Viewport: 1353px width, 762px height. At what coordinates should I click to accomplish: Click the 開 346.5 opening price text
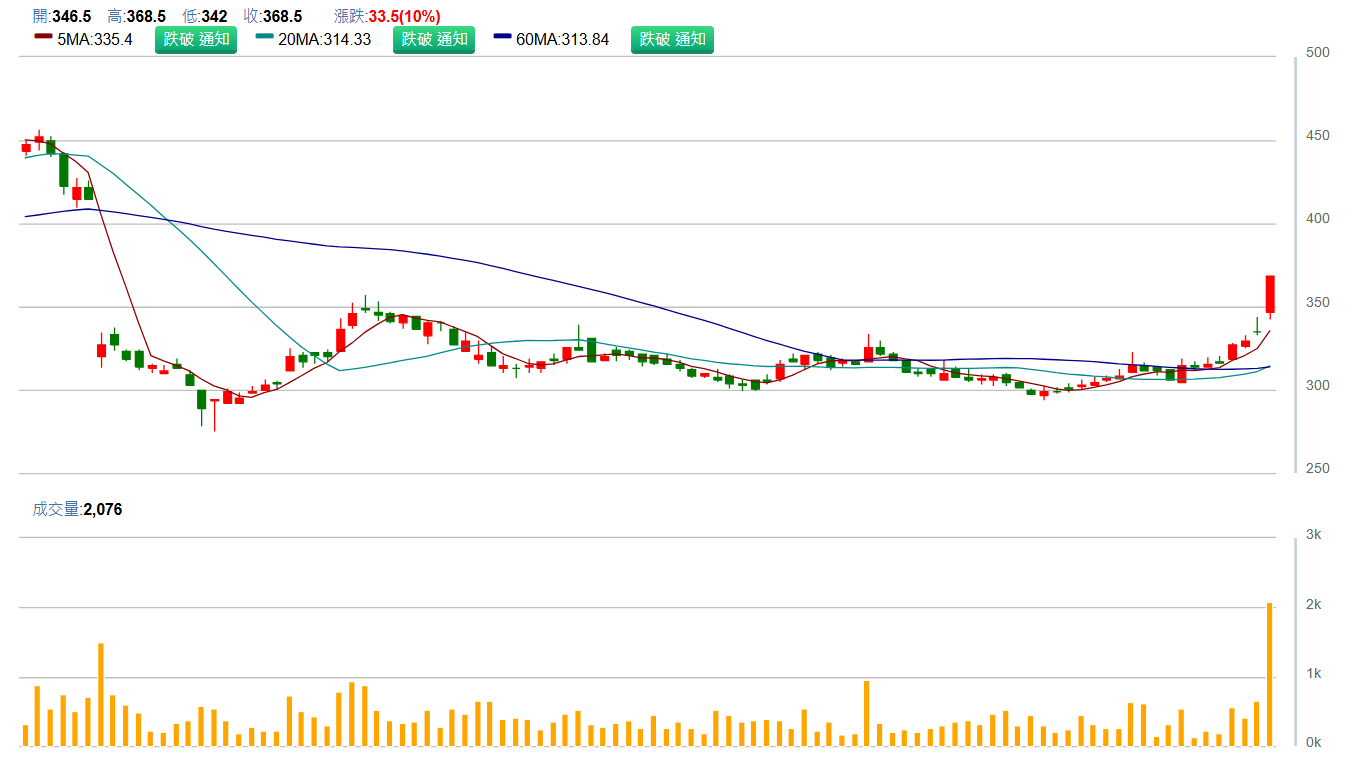coord(62,16)
